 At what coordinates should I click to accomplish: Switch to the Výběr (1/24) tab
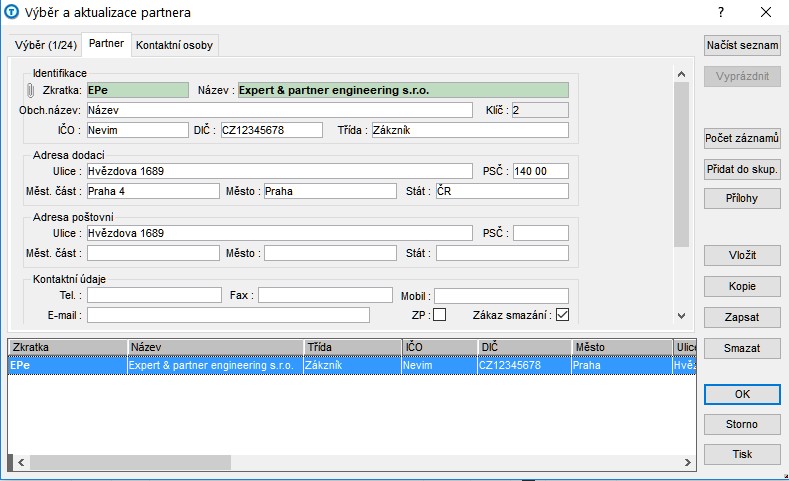click(46, 45)
